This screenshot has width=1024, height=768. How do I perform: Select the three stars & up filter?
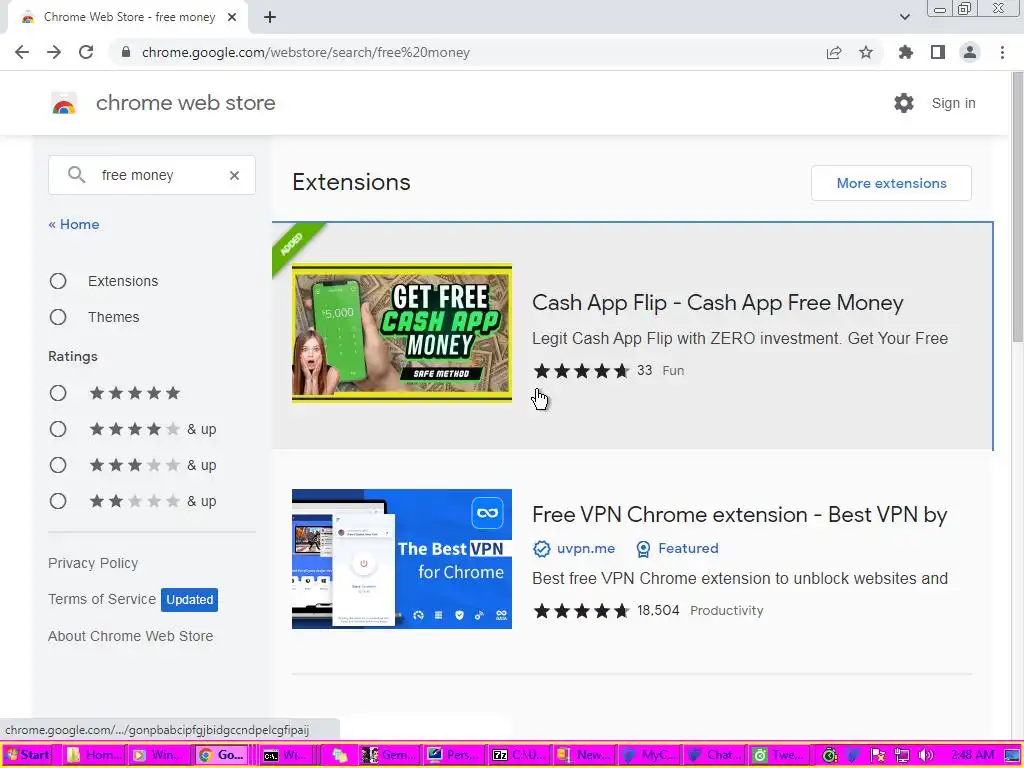click(58, 465)
